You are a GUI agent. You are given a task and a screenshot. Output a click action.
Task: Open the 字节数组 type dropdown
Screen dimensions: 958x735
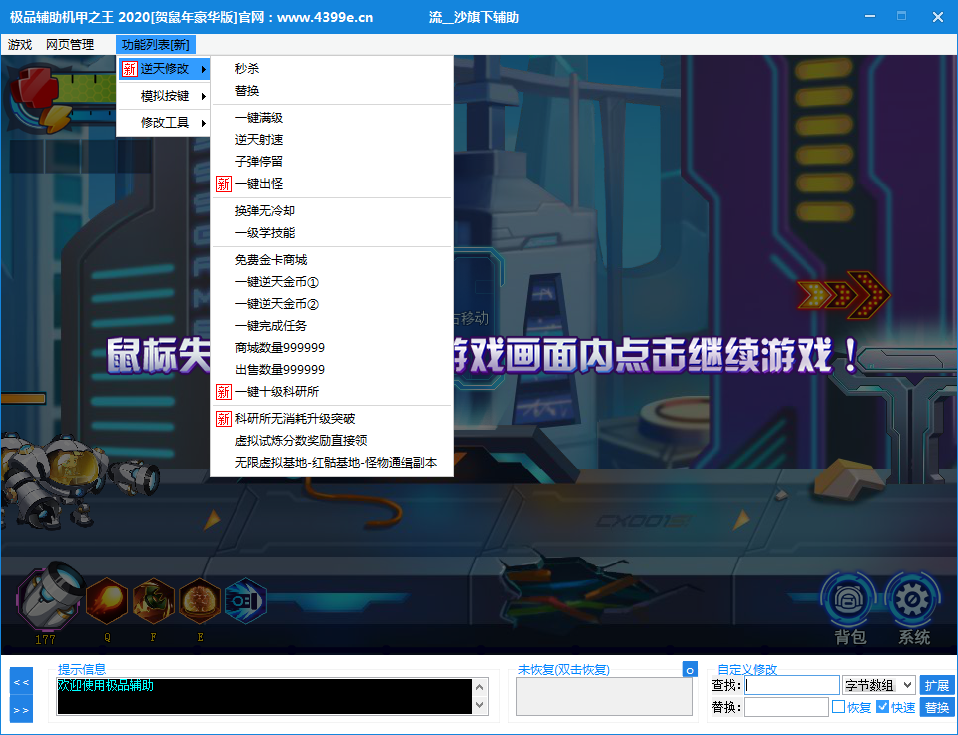879,686
